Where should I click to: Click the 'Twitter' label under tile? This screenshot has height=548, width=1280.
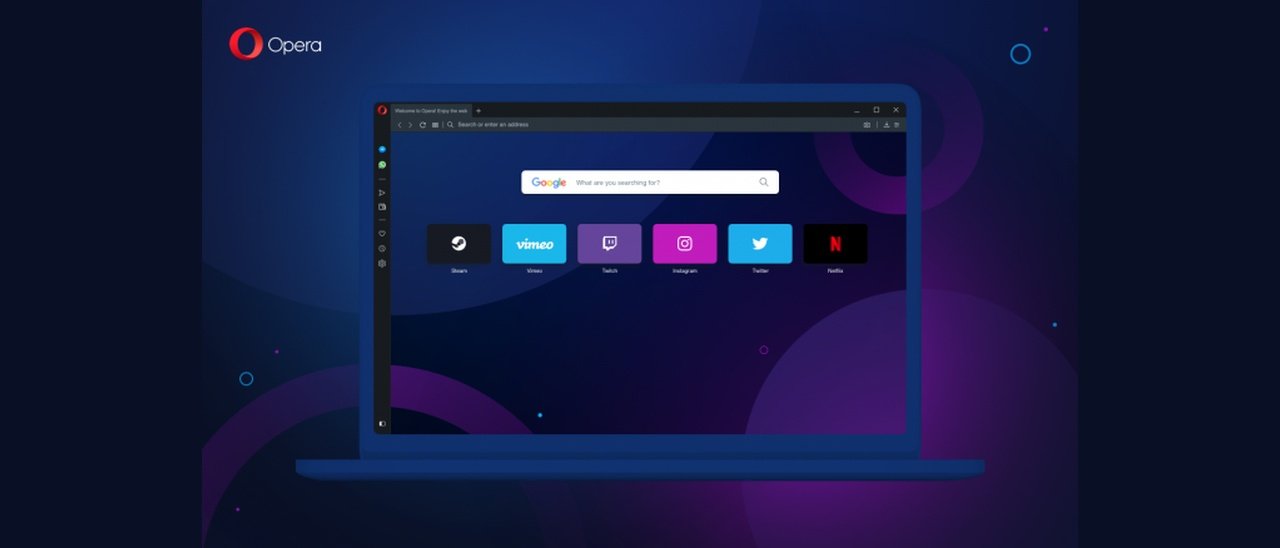coord(760,271)
